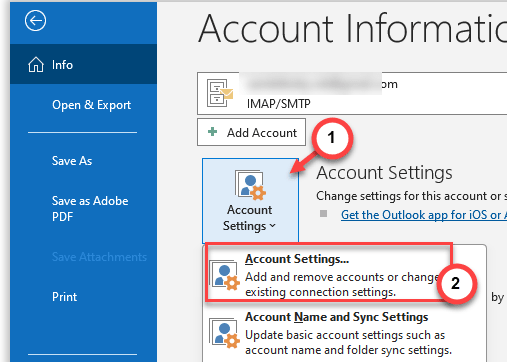This screenshot has width=507, height=362.
Task: Open the Info tab
Action: (x=83, y=64)
